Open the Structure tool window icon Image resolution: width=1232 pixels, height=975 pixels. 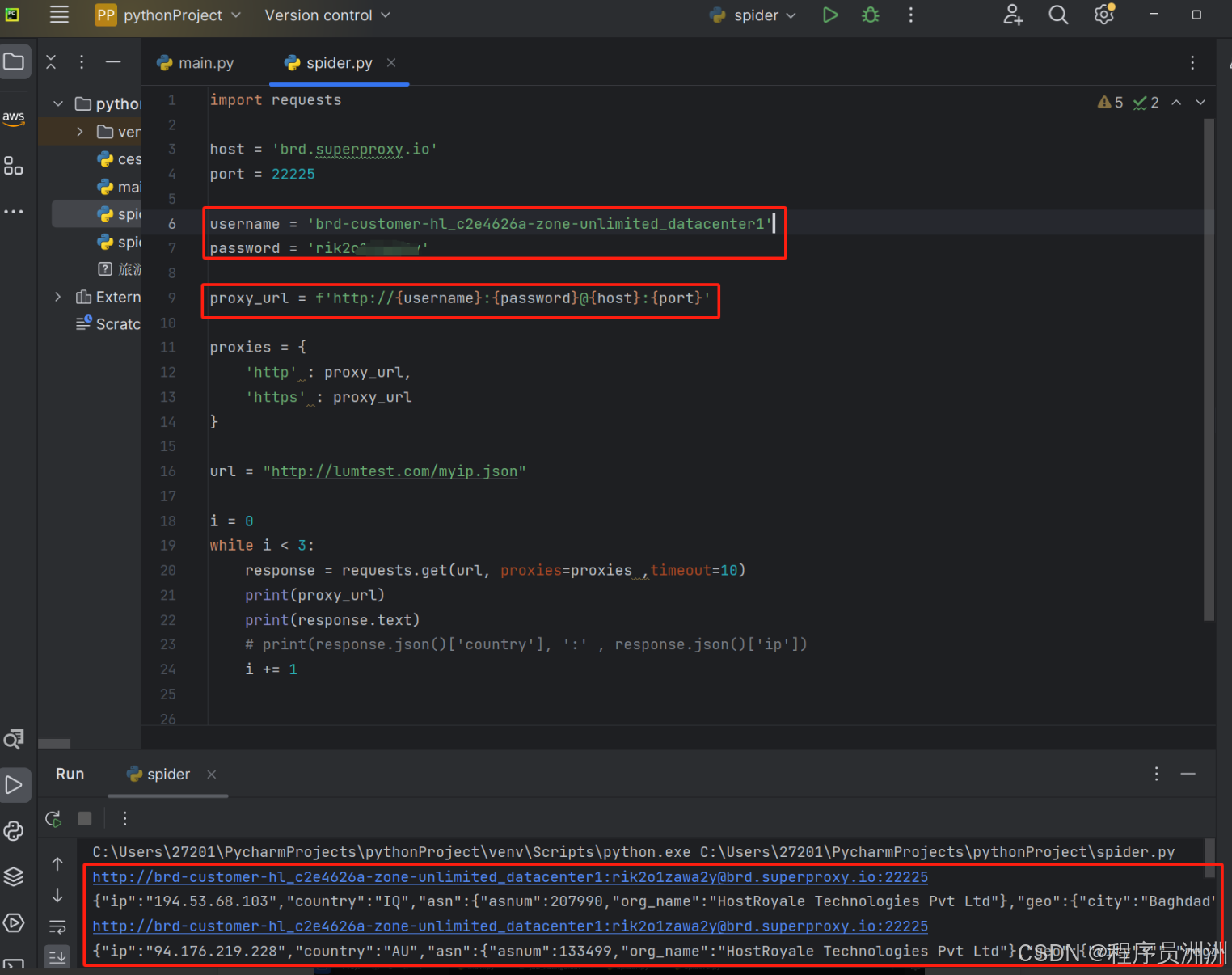click(14, 166)
